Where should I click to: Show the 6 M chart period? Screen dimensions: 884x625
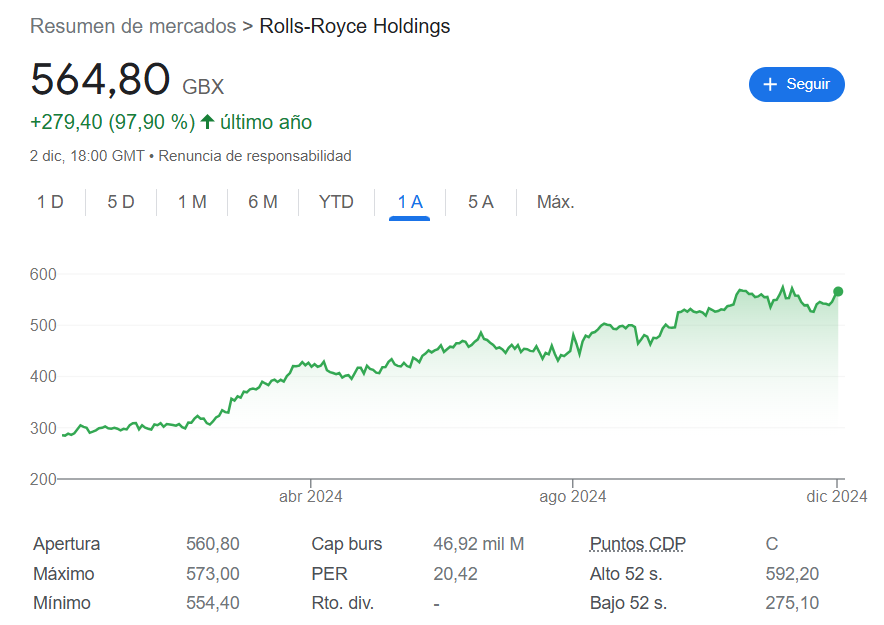click(263, 202)
